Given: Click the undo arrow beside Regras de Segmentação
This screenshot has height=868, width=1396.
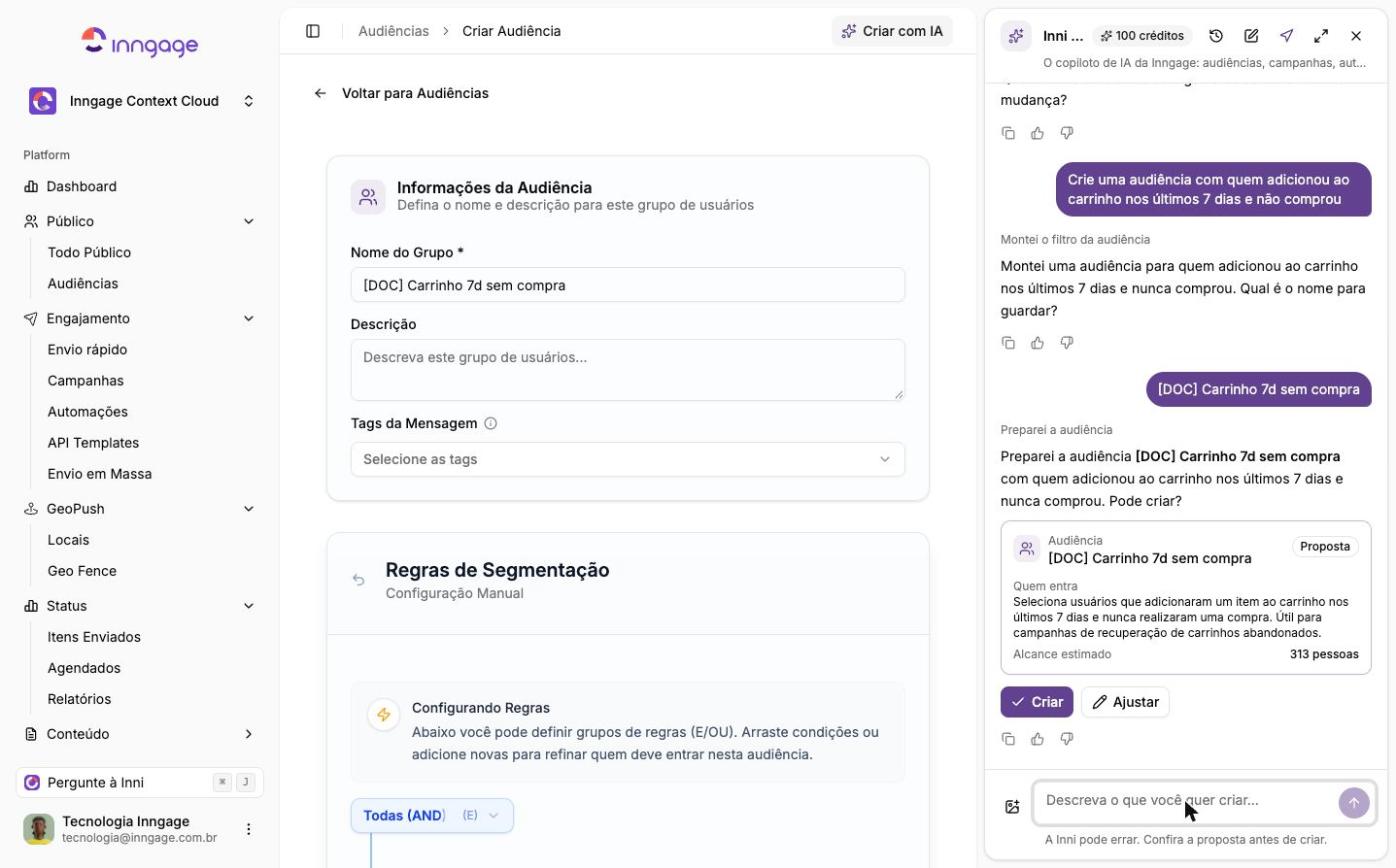Looking at the screenshot, I should pos(358,580).
